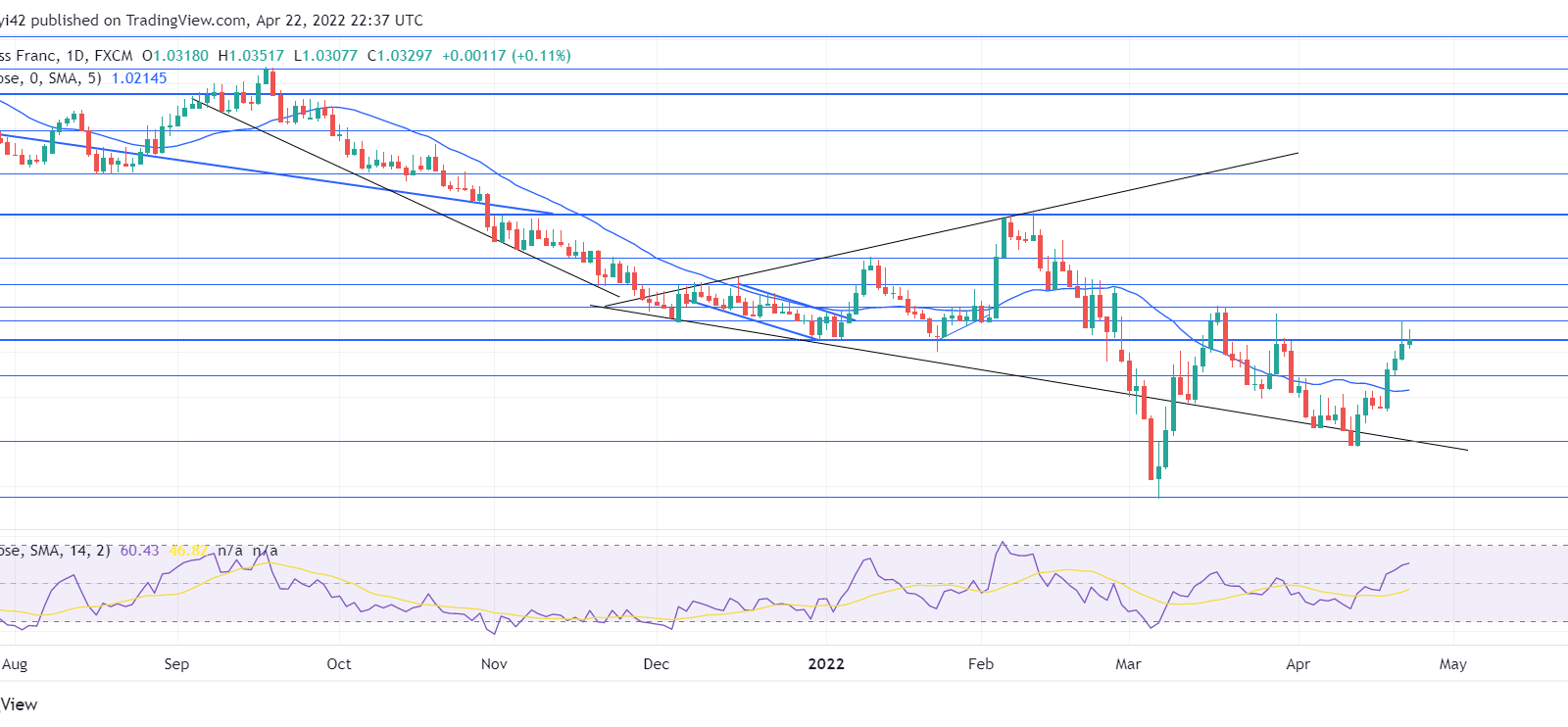The image size is (1568, 727).
Task: Select the "Nov" label on the time axis
Action: 495,664
